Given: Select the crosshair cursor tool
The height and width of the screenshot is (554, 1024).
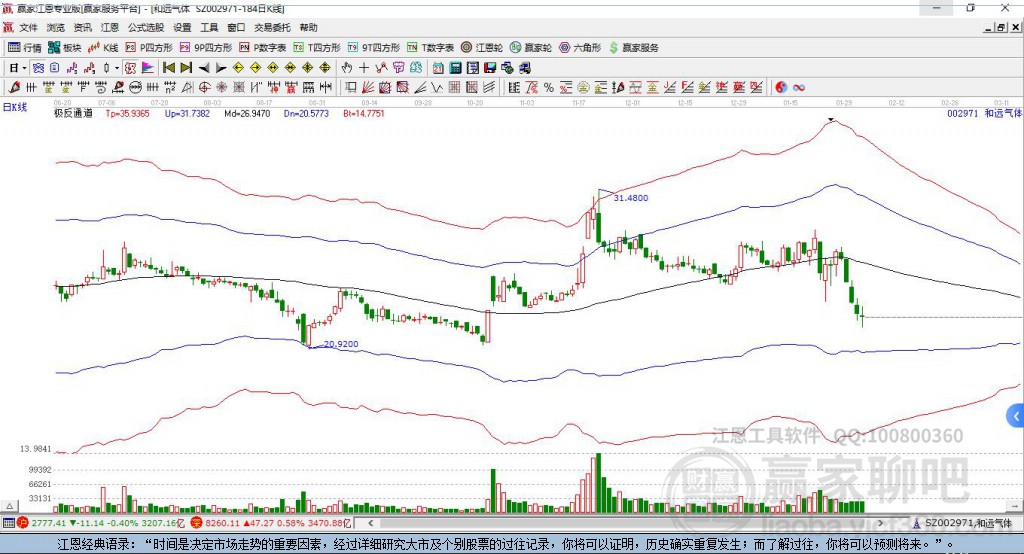Looking at the screenshot, I should pyautogui.click(x=364, y=68).
